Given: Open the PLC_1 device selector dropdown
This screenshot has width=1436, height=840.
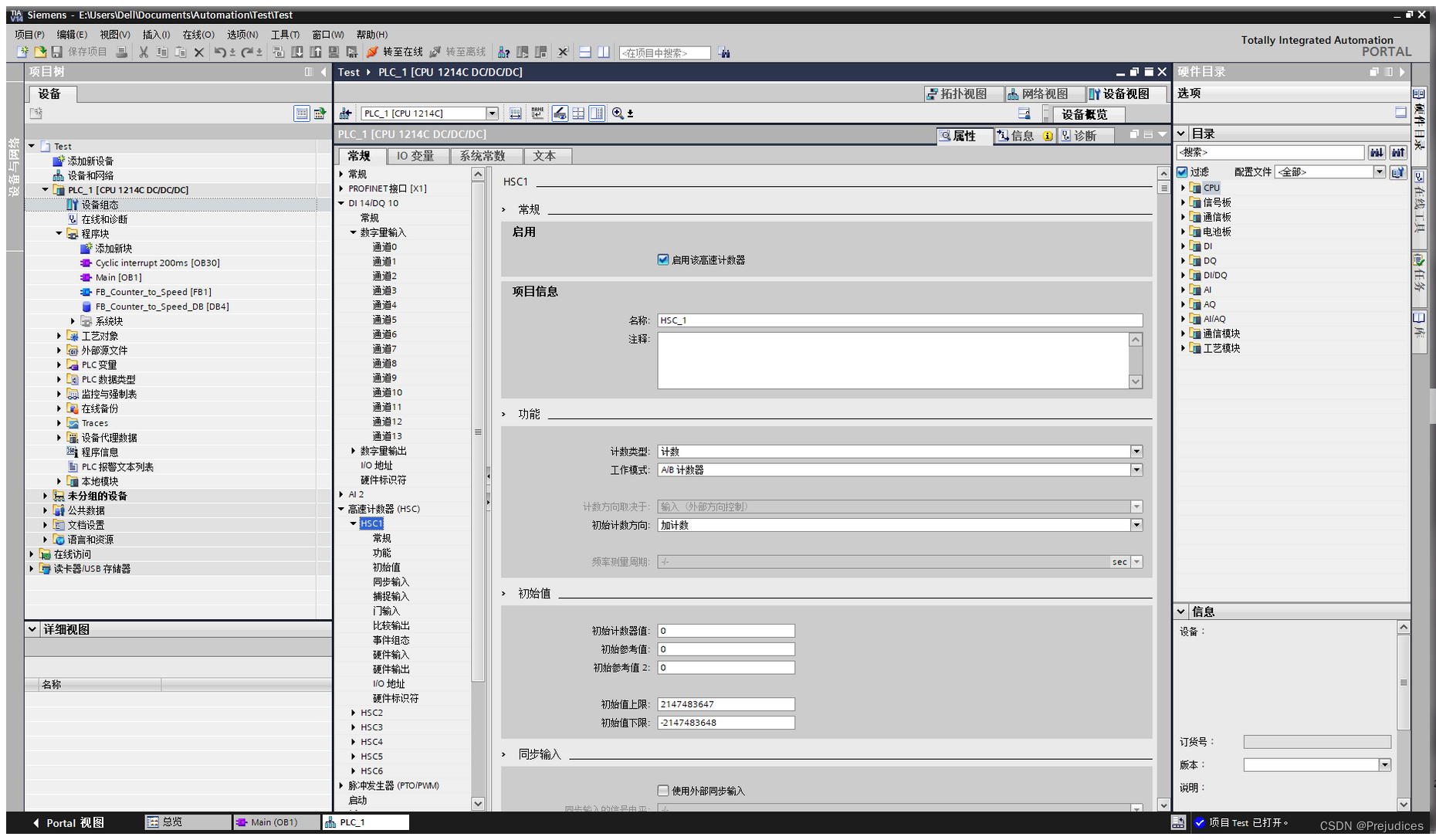Looking at the screenshot, I should point(492,113).
